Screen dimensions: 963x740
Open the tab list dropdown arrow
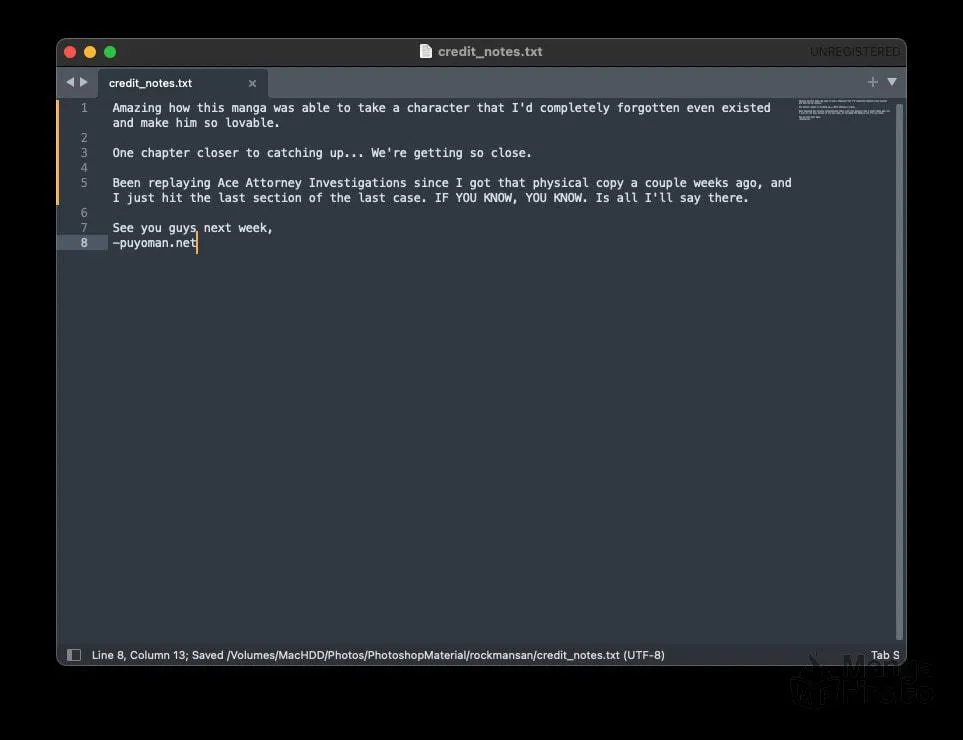[892, 82]
